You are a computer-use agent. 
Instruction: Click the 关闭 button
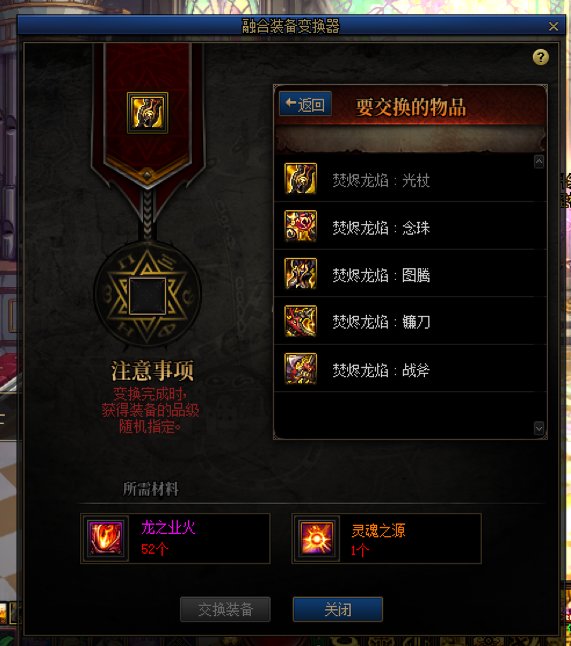point(338,609)
